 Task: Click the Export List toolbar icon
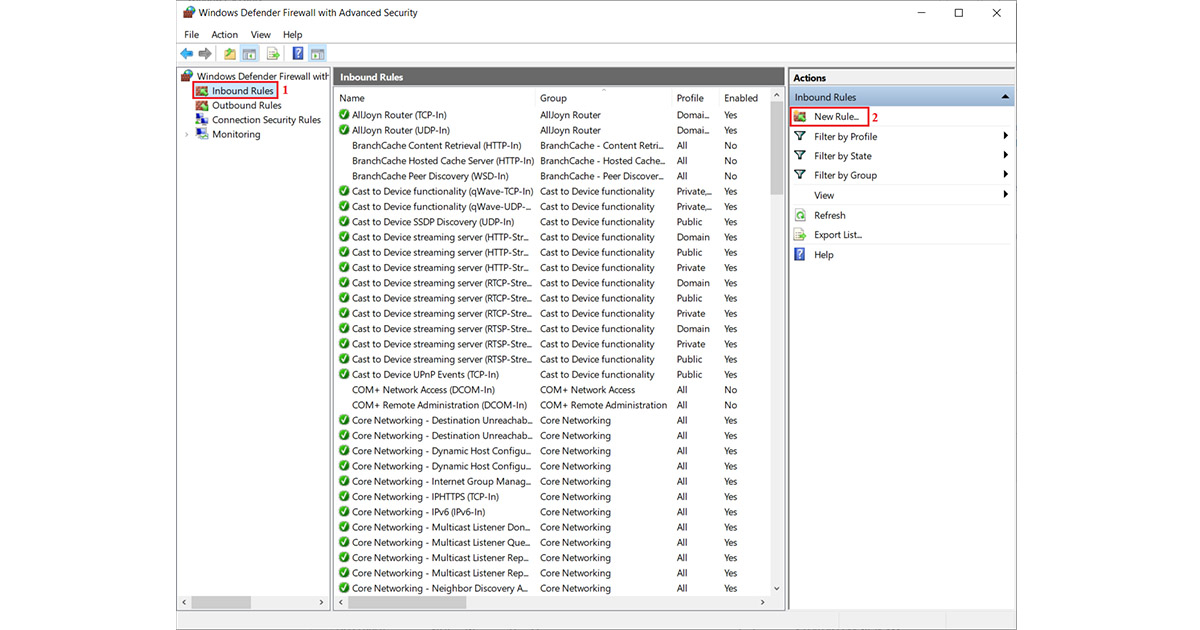(272, 54)
